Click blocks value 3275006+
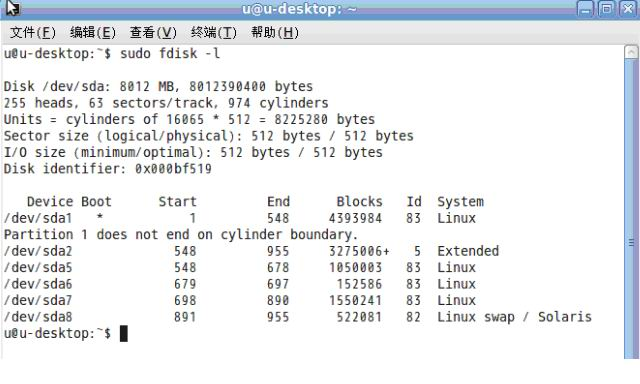Screen dimensions: 640x384 pyautogui.click(x=359, y=251)
